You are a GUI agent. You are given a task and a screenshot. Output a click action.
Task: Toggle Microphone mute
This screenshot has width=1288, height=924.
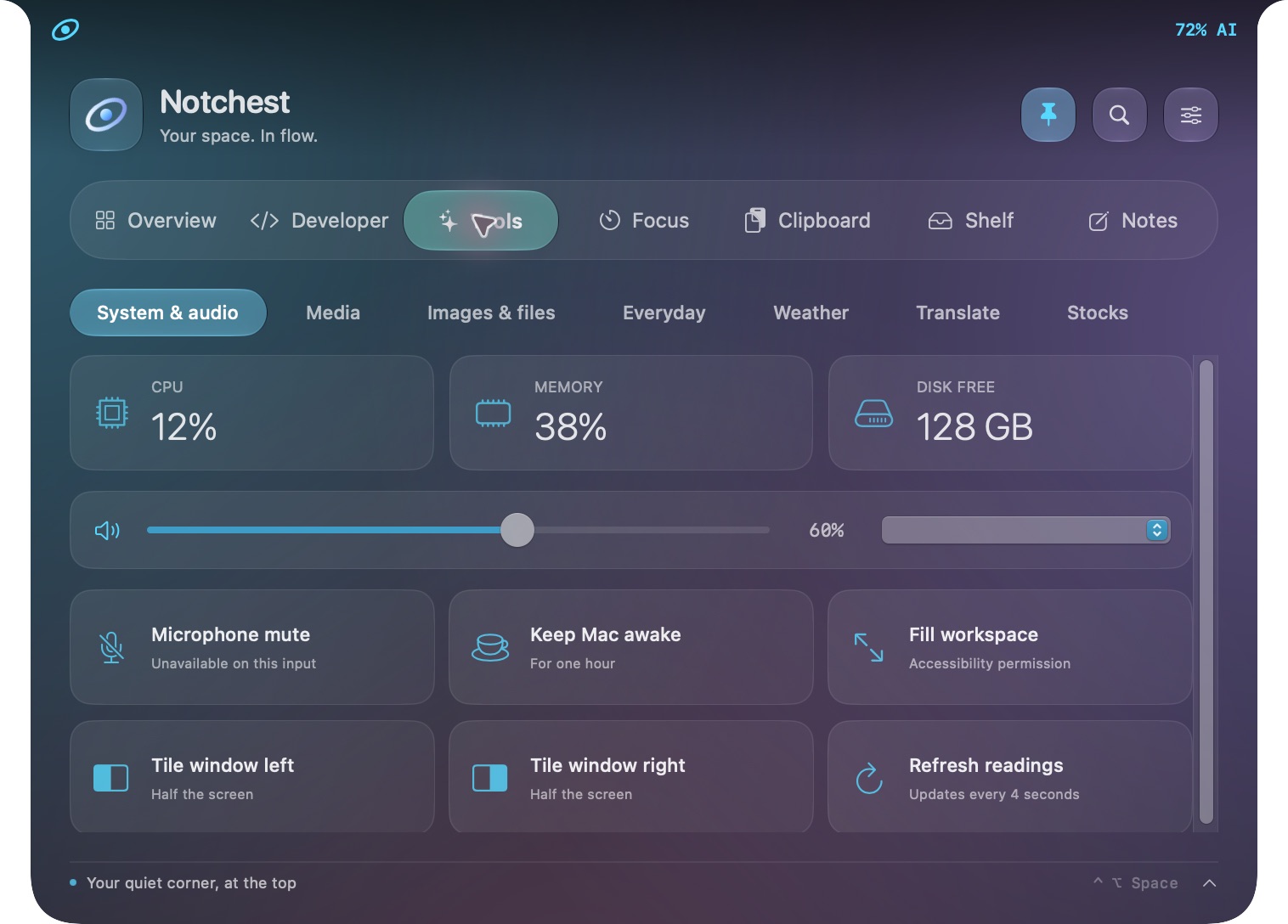point(252,647)
